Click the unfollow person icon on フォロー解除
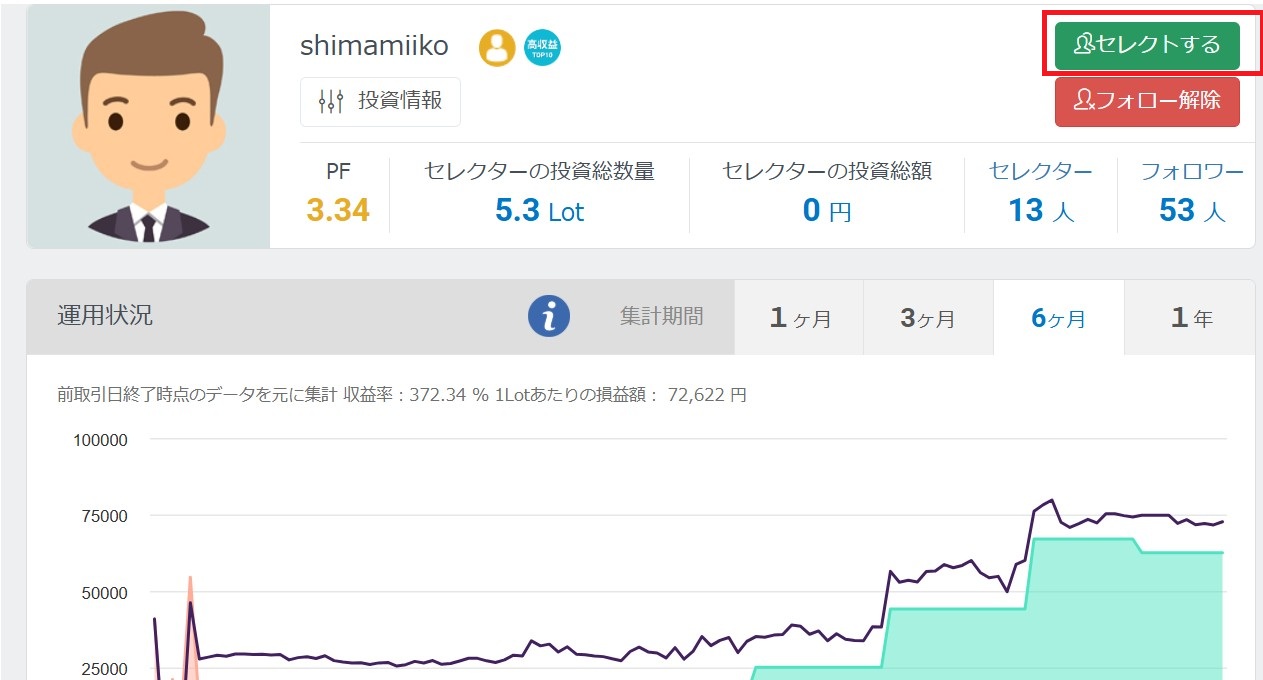The image size is (1263, 680). (x=1084, y=101)
